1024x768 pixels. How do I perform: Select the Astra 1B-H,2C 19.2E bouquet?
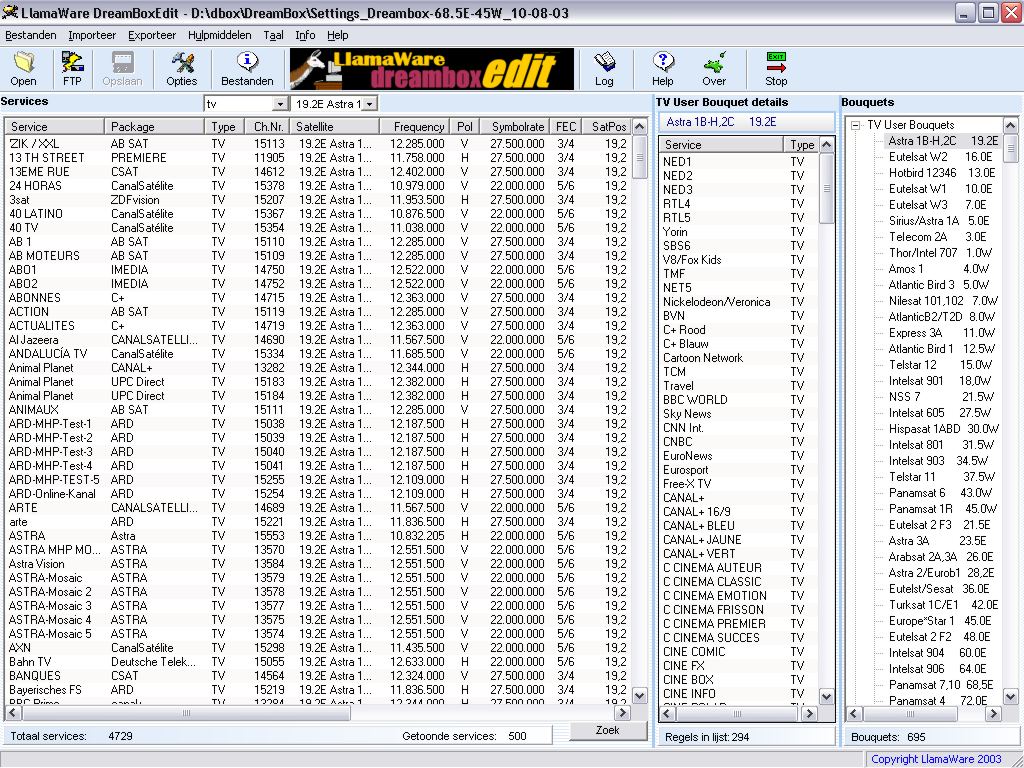[x=943, y=140]
